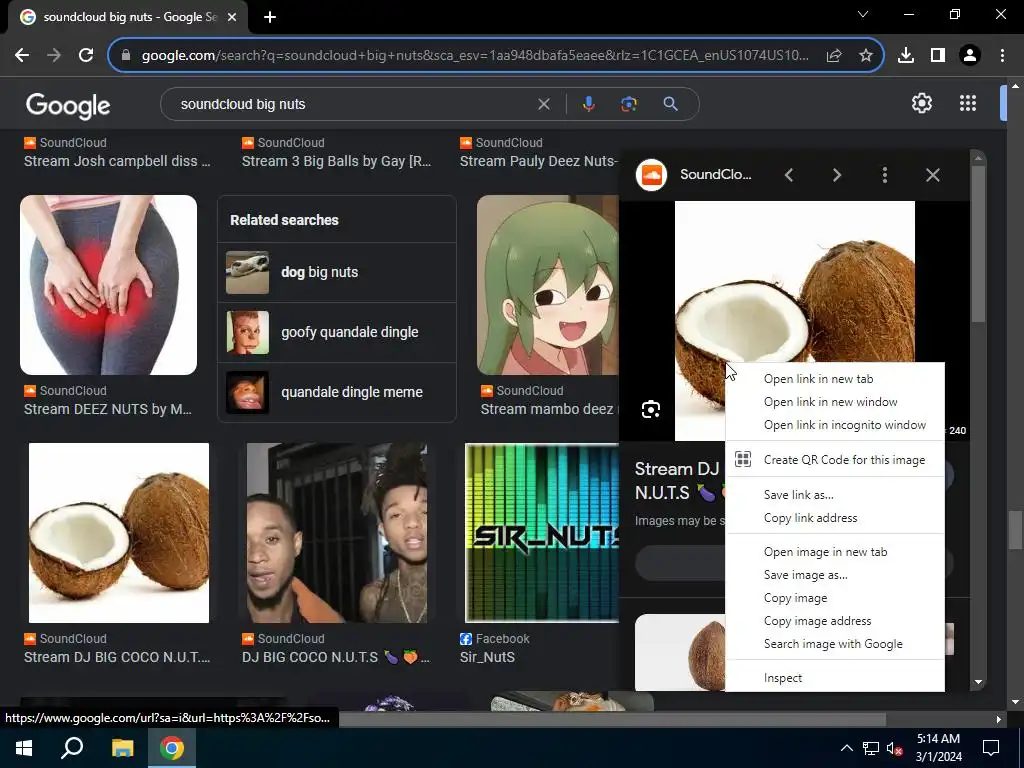Reload the page with the refresh icon
1024x768 pixels.
point(86,56)
